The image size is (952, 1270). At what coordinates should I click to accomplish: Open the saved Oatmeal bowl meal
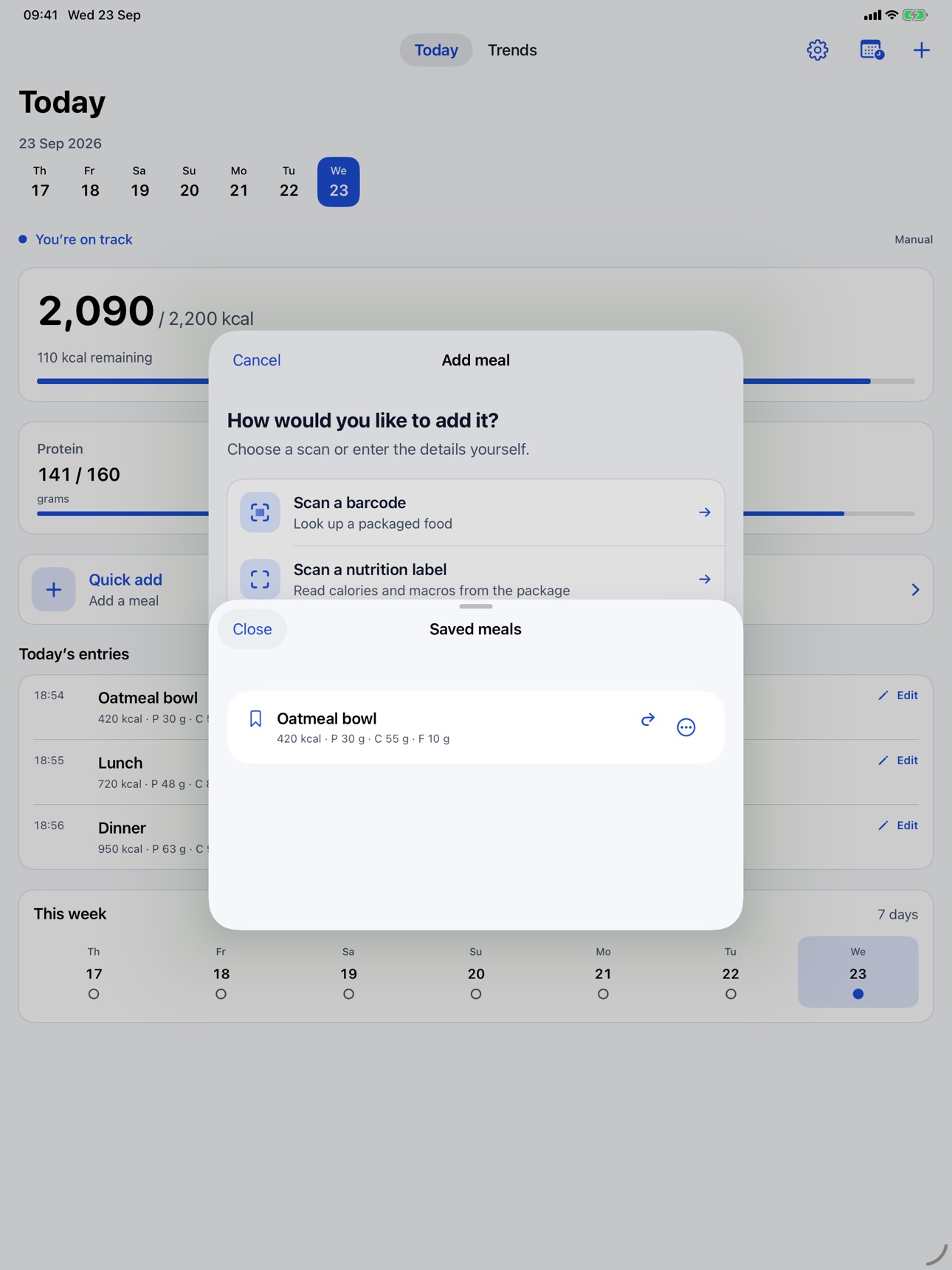(x=476, y=727)
